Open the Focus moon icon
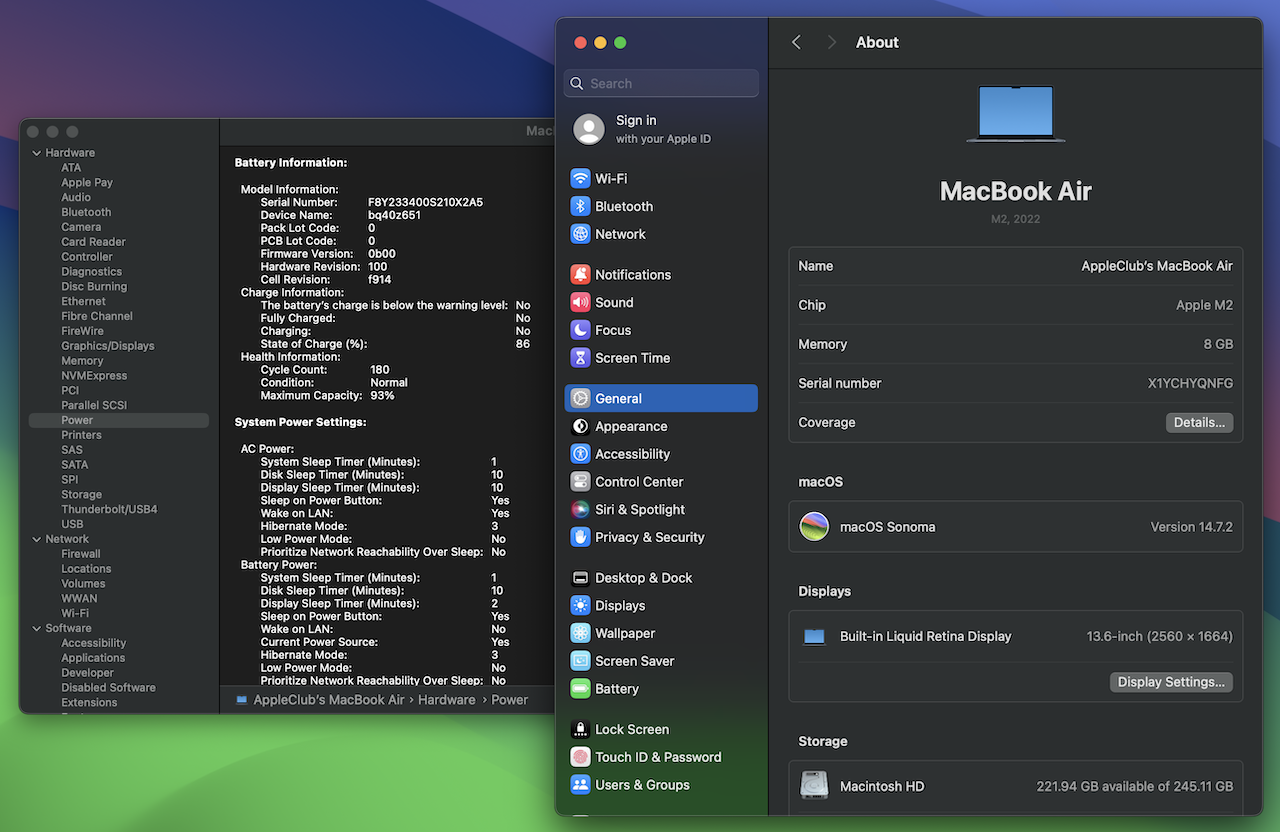 (580, 330)
